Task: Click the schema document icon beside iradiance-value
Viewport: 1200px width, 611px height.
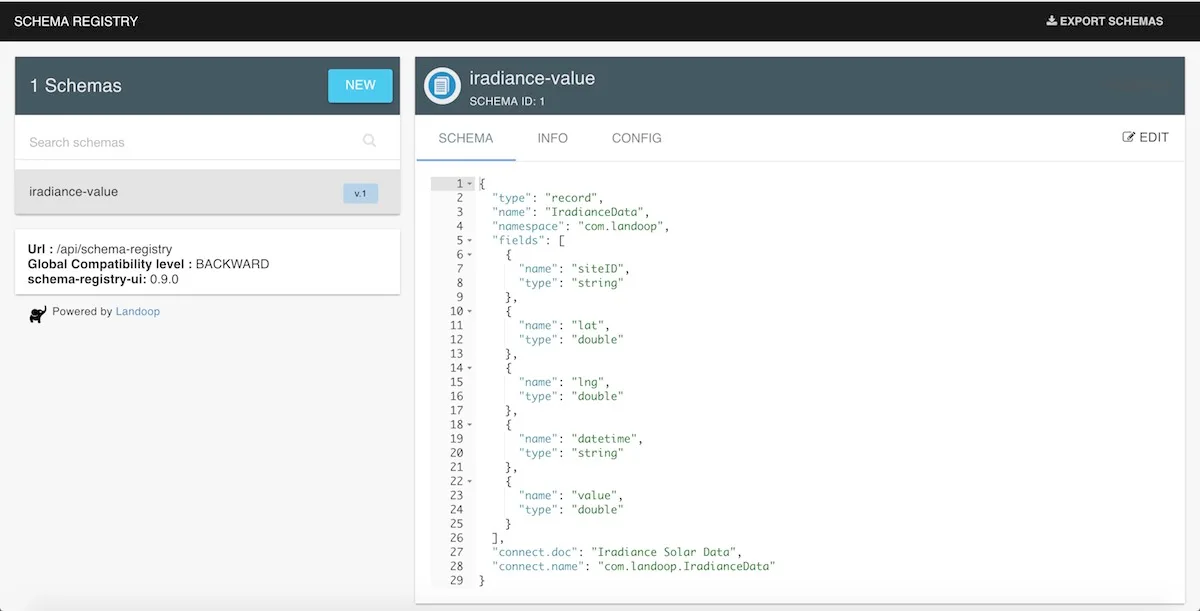Action: tap(441, 85)
